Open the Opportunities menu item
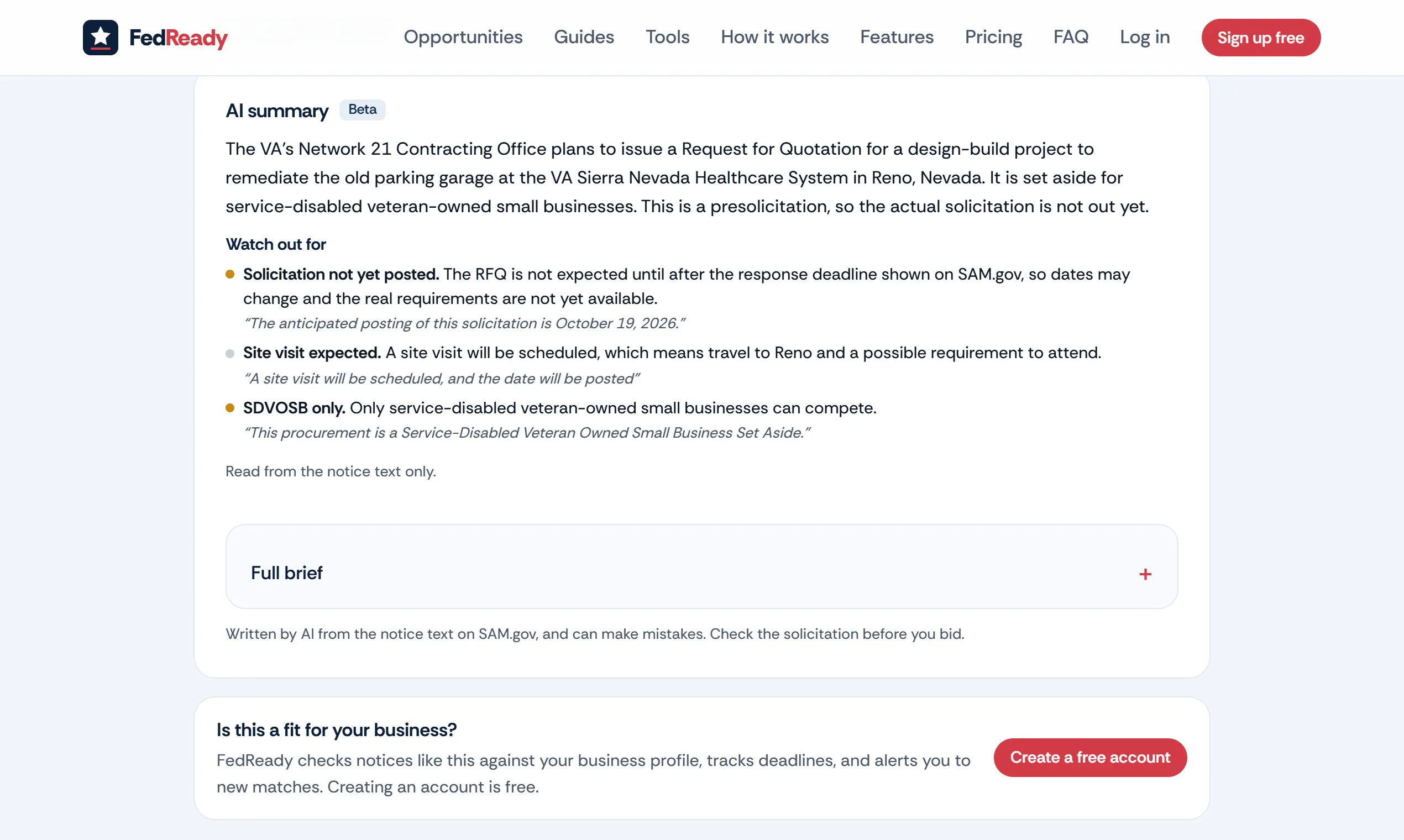 click(x=463, y=38)
